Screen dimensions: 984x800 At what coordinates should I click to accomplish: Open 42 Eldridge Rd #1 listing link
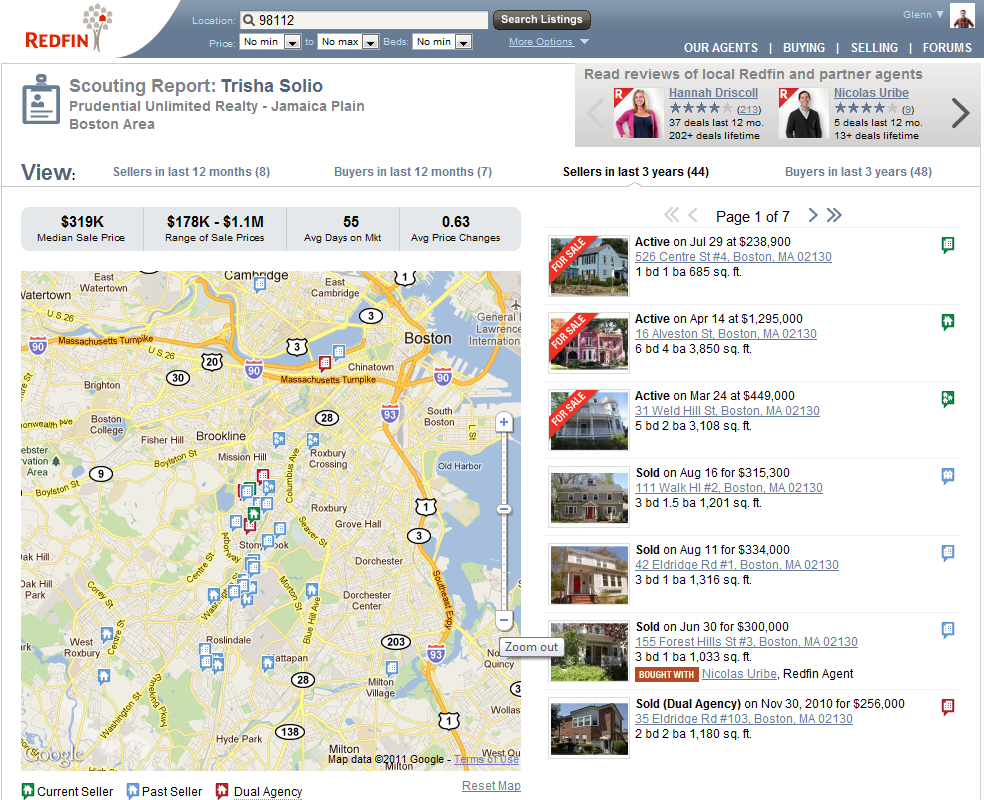point(737,565)
